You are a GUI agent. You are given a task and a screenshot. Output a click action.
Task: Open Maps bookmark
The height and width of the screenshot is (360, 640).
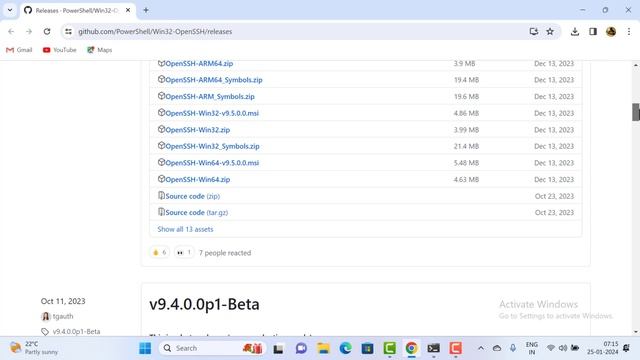click(x=100, y=50)
